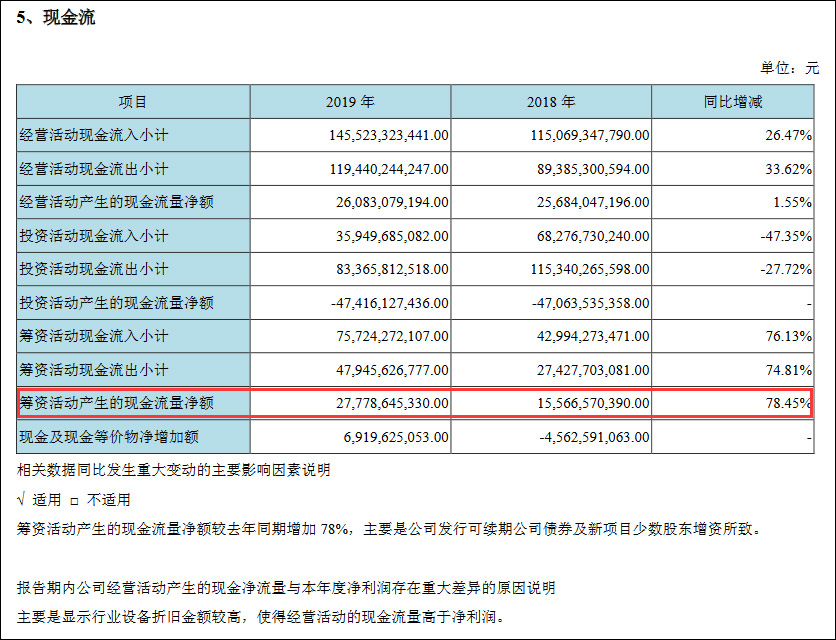Click cell value 26,083,079,194.00
836x640 pixels.
tap(392, 202)
